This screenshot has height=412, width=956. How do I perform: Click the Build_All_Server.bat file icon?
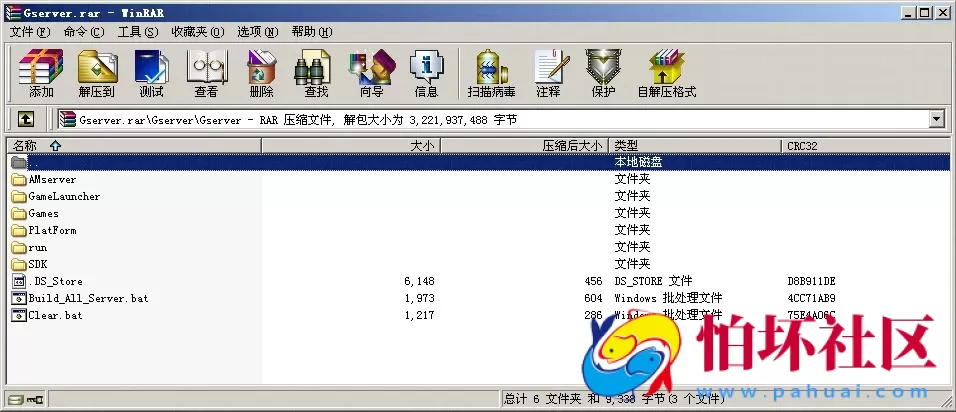pyautogui.click(x=19, y=298)
